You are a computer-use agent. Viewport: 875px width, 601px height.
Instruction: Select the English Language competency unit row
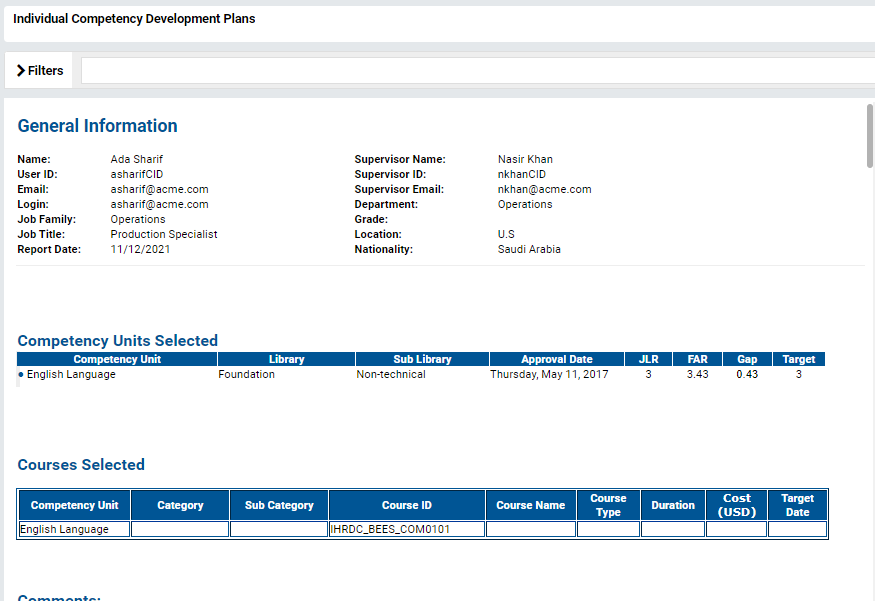(421, 374)
